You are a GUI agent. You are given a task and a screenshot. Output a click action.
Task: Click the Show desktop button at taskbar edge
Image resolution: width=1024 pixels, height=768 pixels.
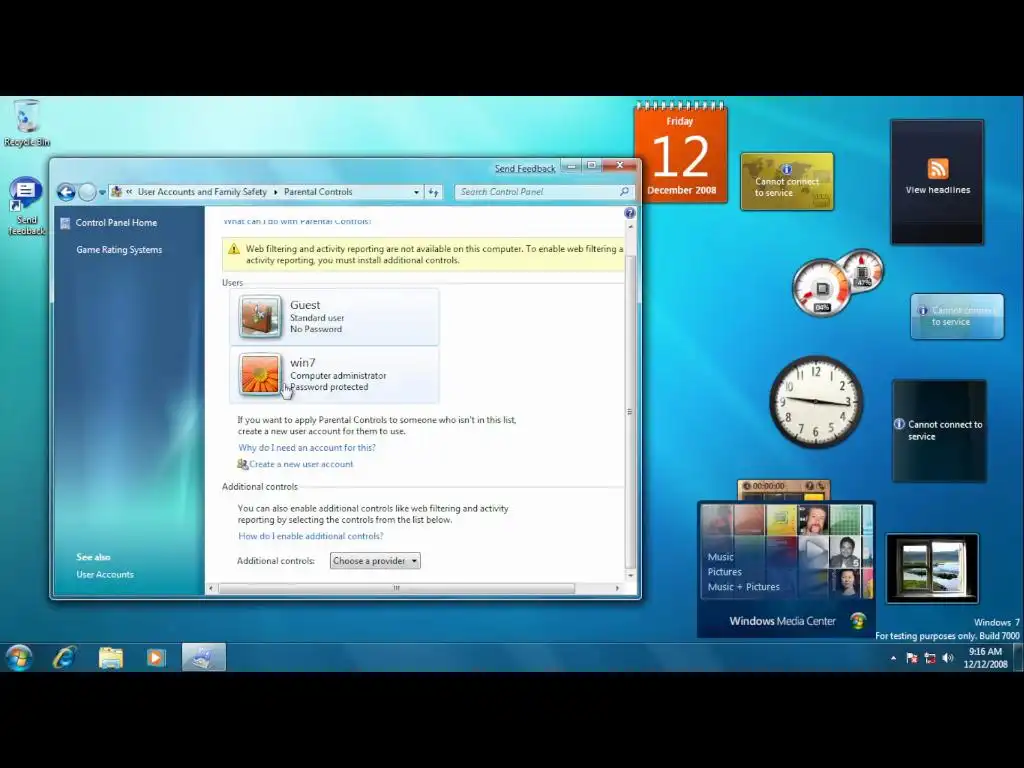(x=1017, y=657)
